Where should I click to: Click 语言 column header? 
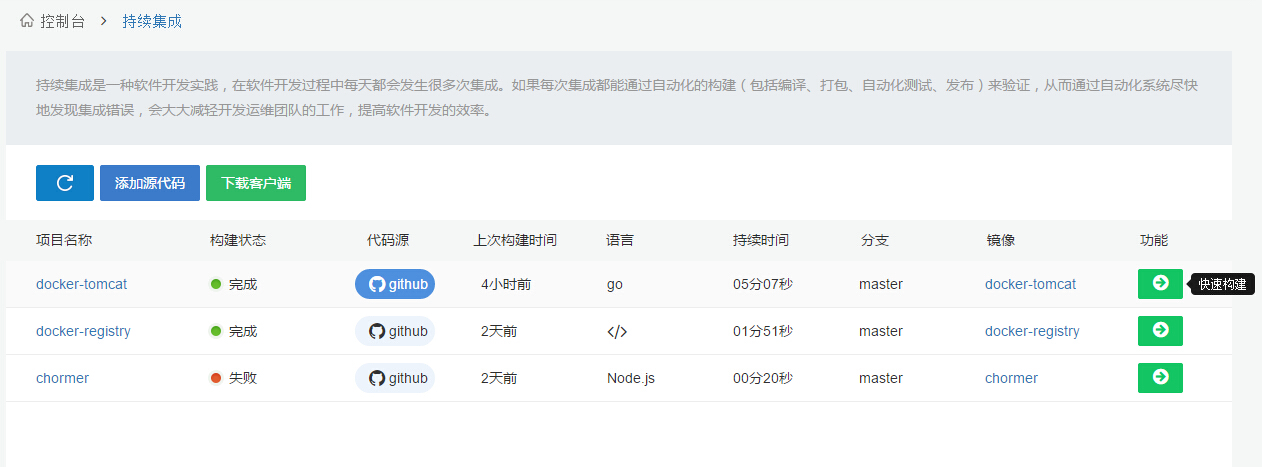pyautogui.click(x=620, y=240)
